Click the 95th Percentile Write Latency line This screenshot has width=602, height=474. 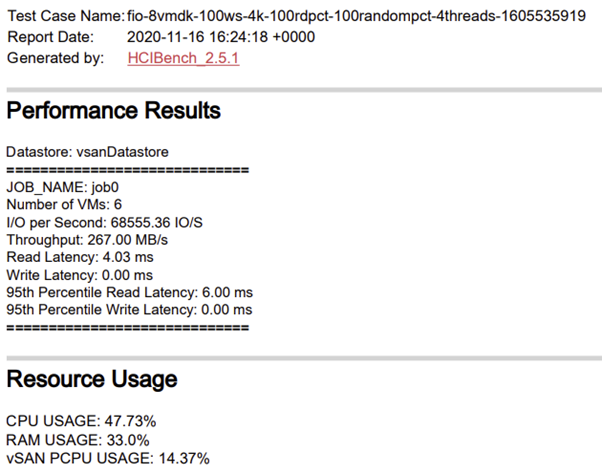[x=130, y=310]
